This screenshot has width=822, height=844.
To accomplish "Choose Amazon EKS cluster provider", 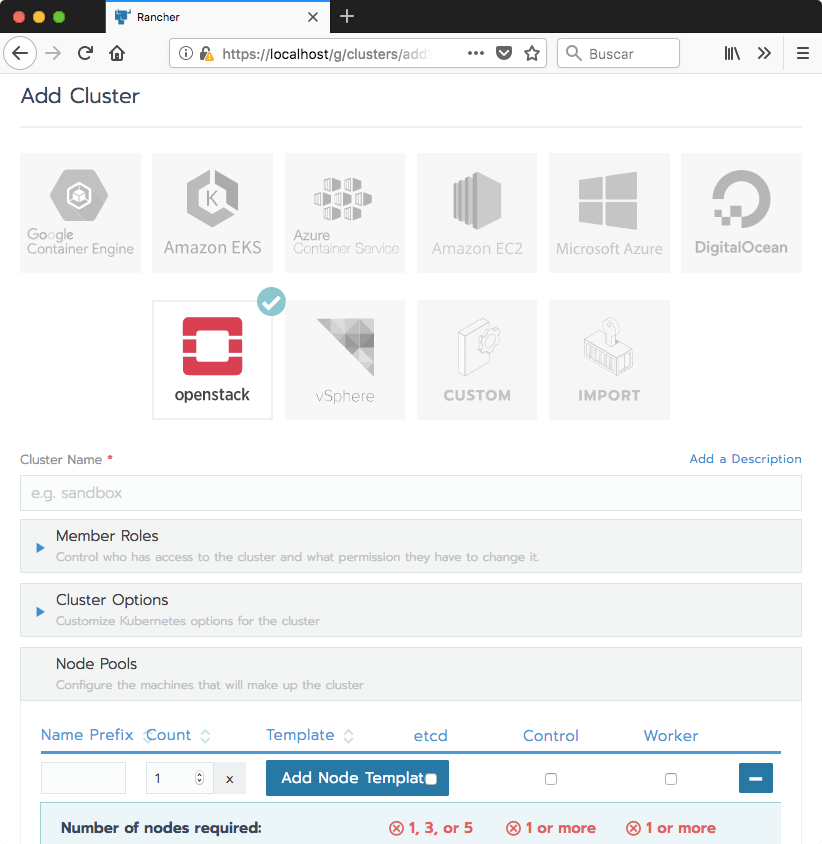I will point(212,213).
